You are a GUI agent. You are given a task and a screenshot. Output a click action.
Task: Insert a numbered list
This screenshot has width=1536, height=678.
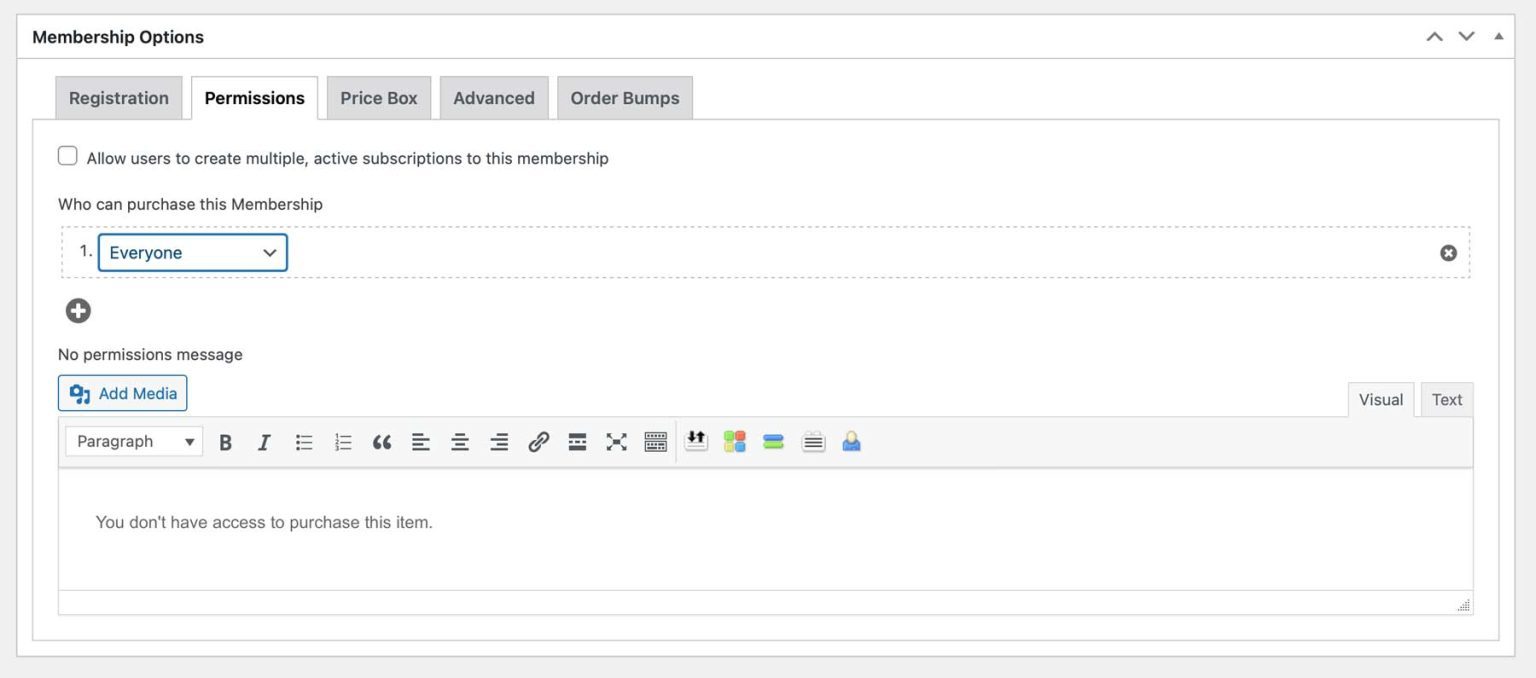point(342,441)
